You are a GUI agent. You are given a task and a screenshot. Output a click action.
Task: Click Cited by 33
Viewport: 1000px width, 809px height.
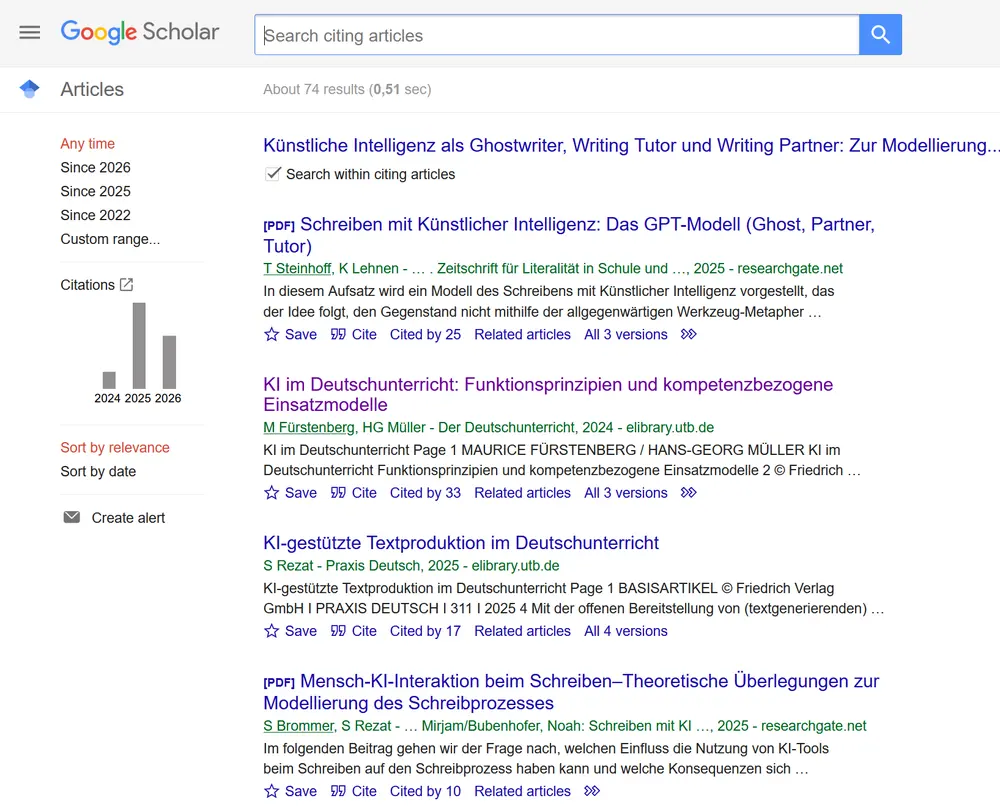[425, 493]
